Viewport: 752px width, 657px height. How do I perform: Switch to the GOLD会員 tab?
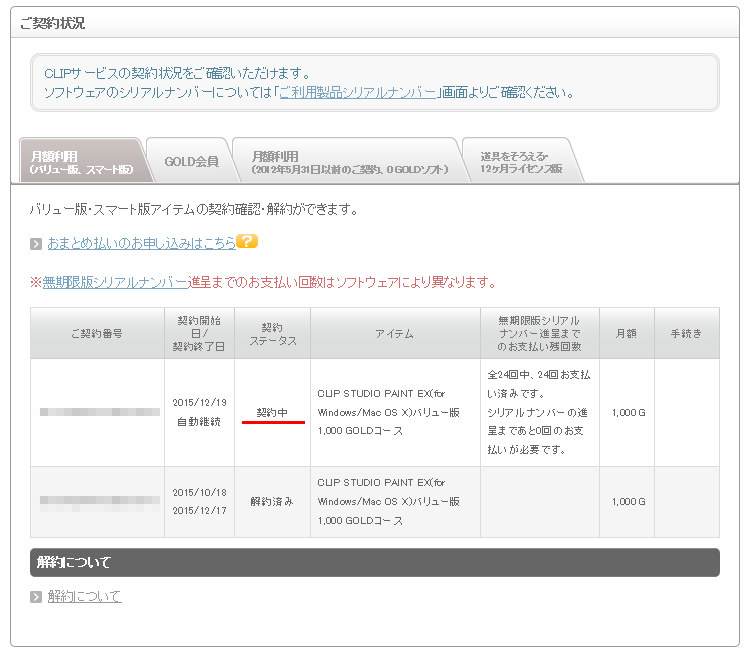click(191, 162)
